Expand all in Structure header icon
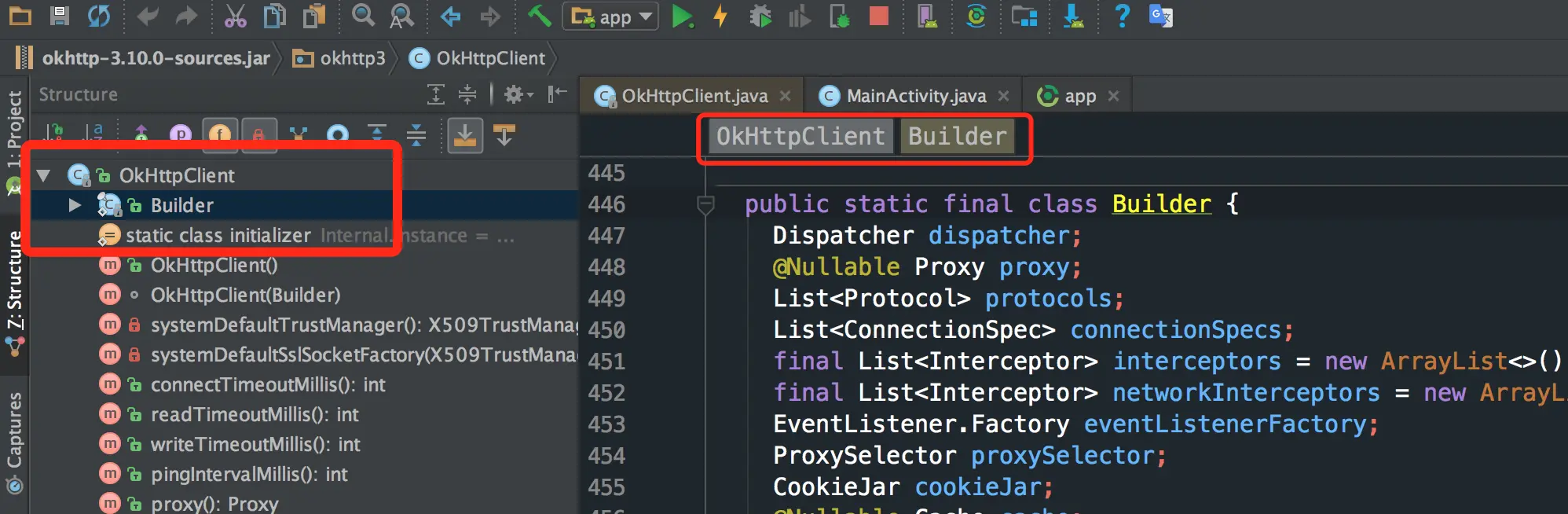This screenshot has width=1568, height=514. point(436,94)
